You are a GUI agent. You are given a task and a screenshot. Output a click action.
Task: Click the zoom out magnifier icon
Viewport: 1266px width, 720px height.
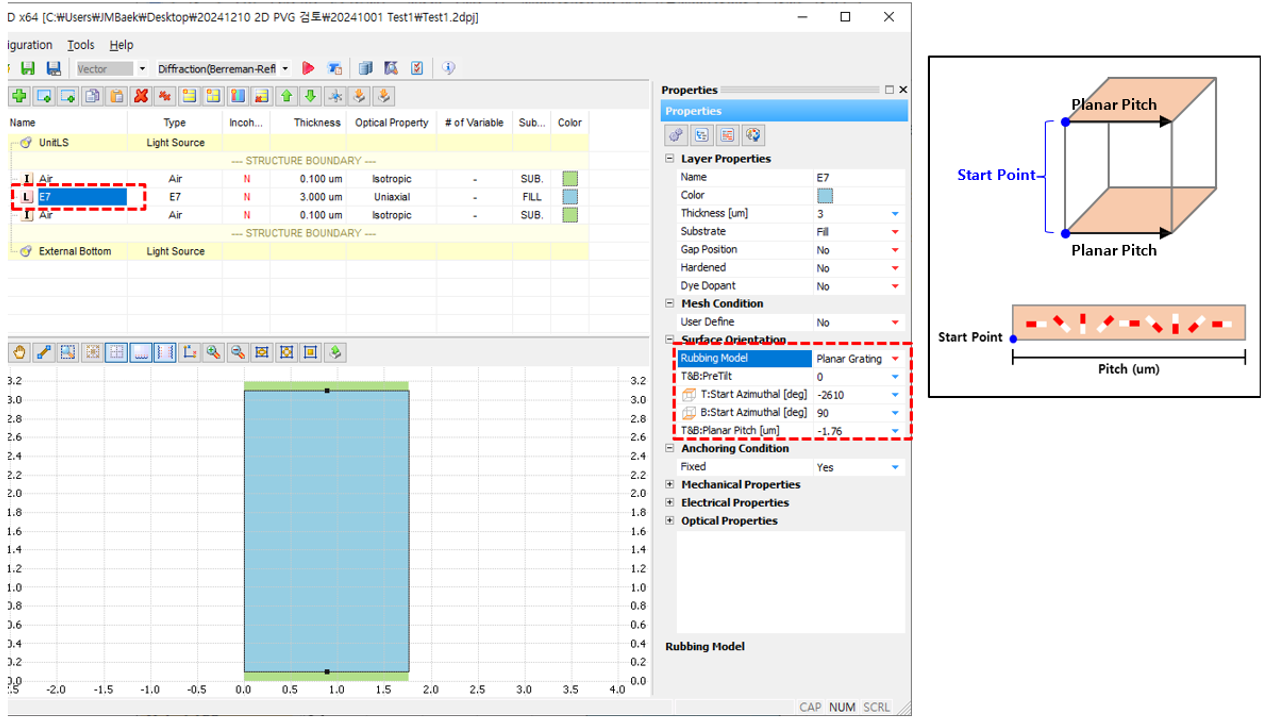coord(238,352)
